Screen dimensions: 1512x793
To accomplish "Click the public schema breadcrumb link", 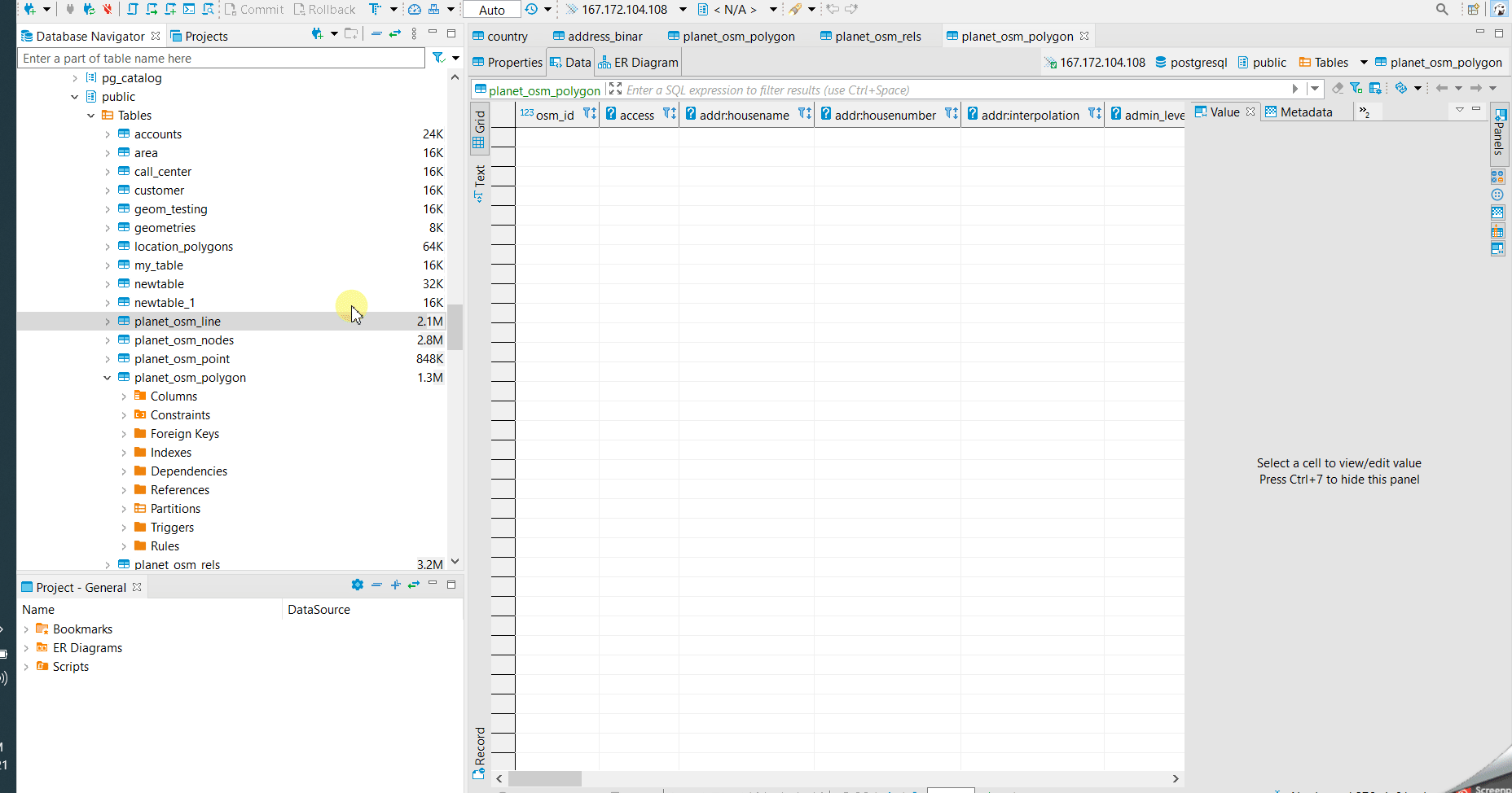I will click(1262, 62).
